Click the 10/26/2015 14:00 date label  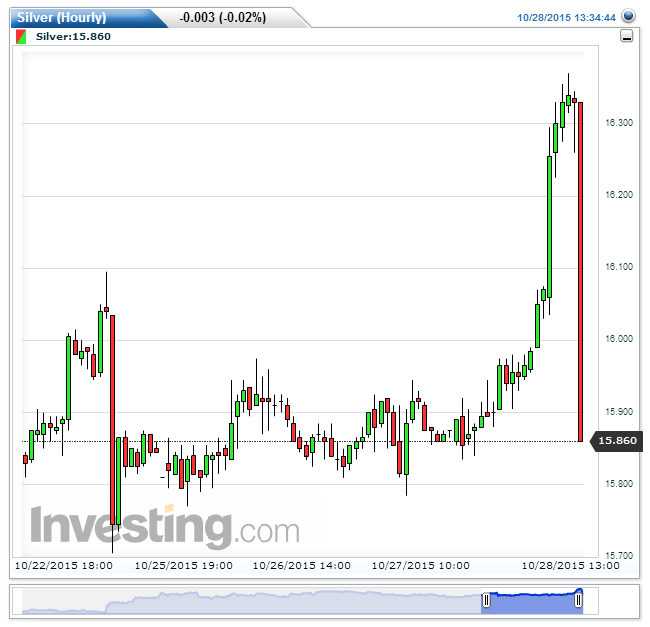point(302,566)
